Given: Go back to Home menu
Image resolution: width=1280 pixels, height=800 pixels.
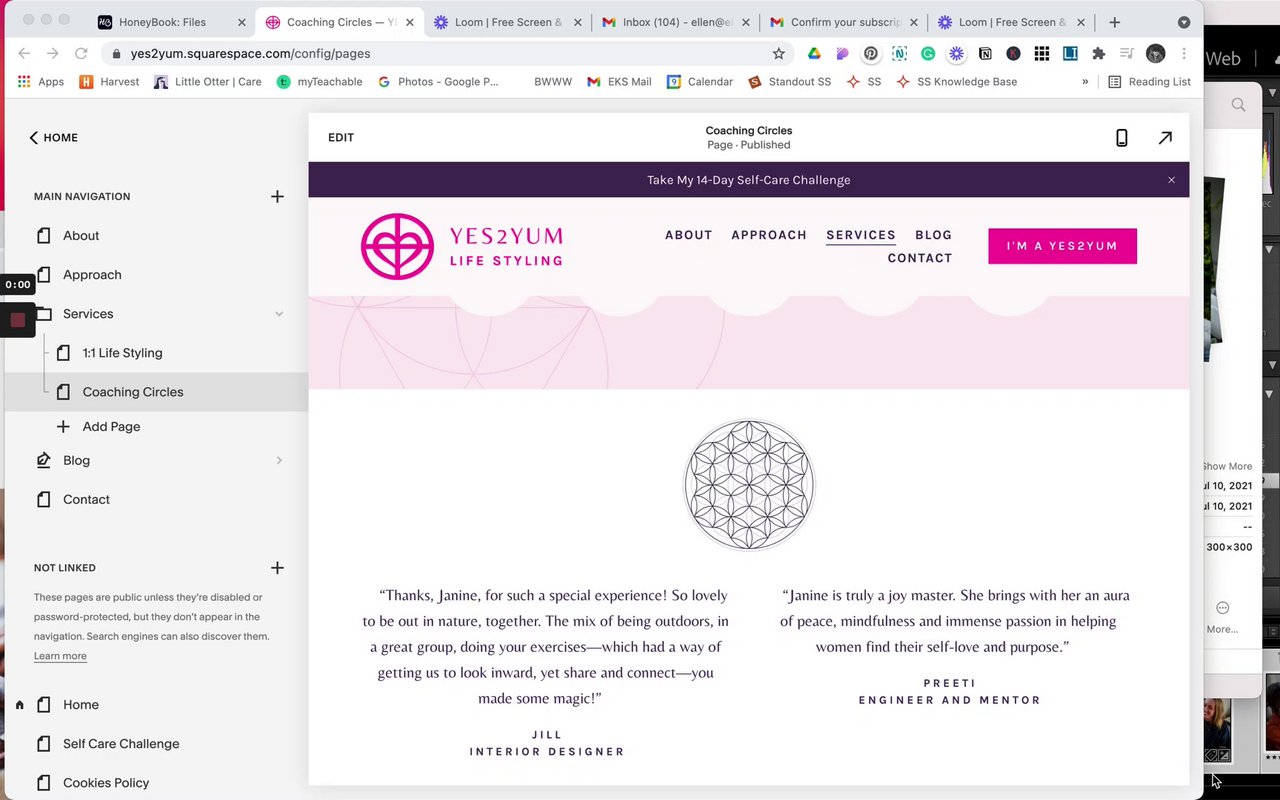Looking at the screenshot, I should (x=54, y=138).
